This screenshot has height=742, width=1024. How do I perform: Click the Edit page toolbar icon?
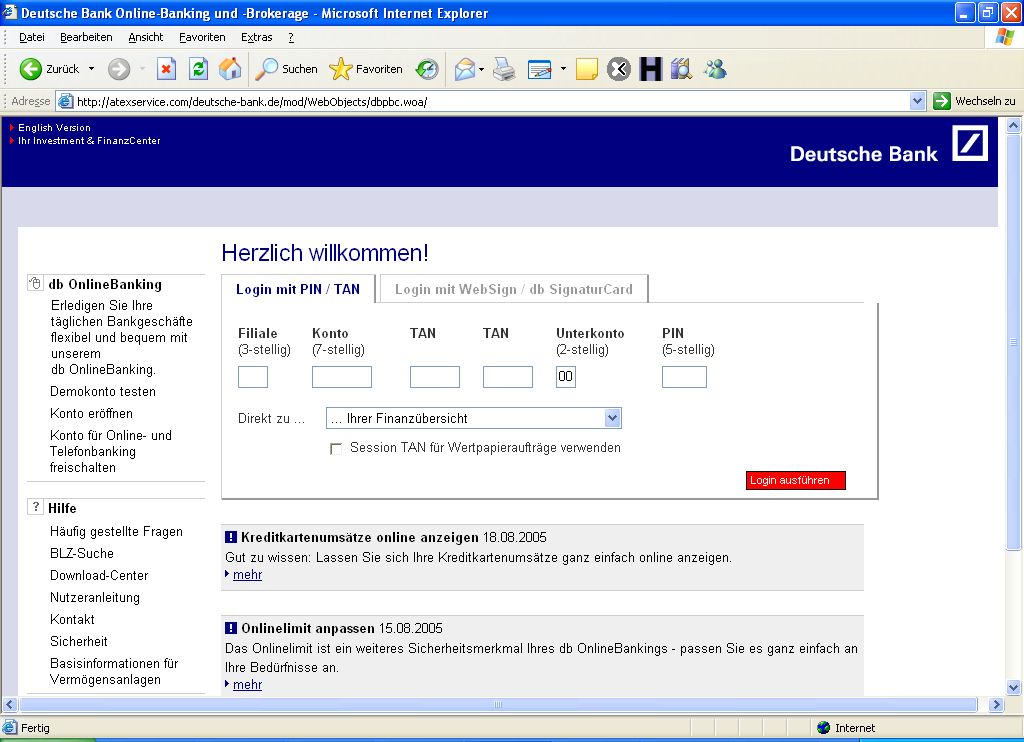pos(539,69)
